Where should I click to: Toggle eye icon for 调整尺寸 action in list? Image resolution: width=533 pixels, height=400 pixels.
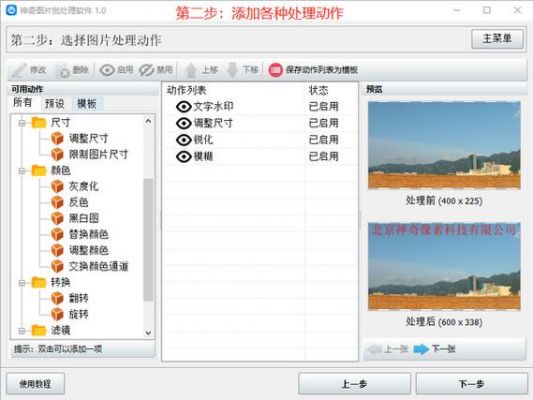[x=184, y=123]
